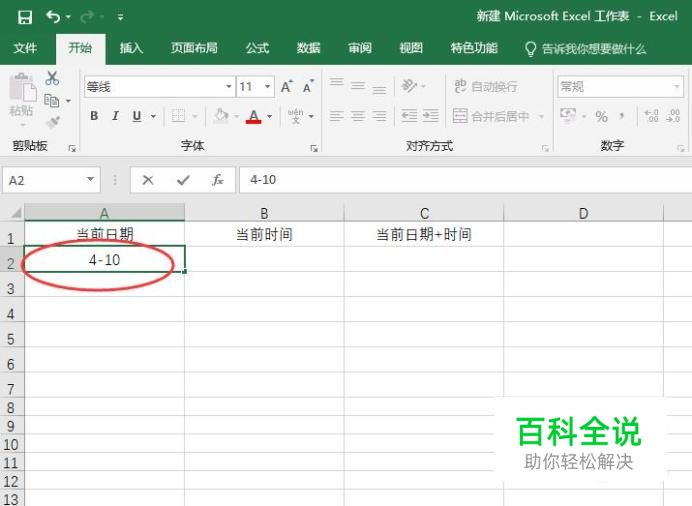Click the phonetic guide wén icon

pyautogui.click(x=295, y=116)
